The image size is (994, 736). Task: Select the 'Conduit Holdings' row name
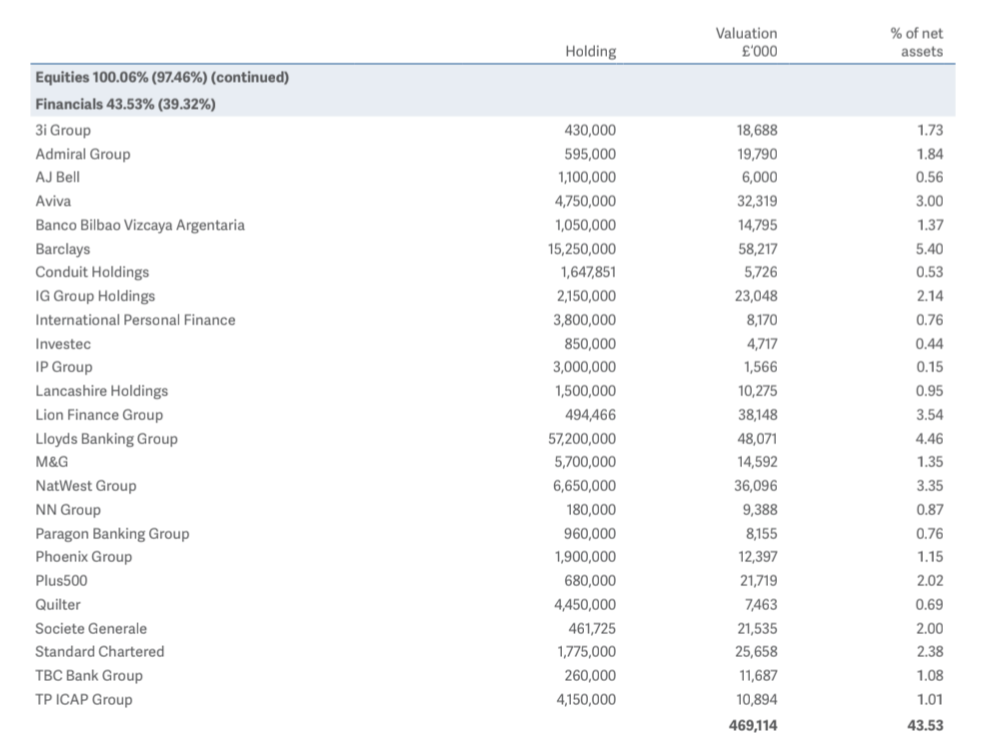click(x=93, y=272)
